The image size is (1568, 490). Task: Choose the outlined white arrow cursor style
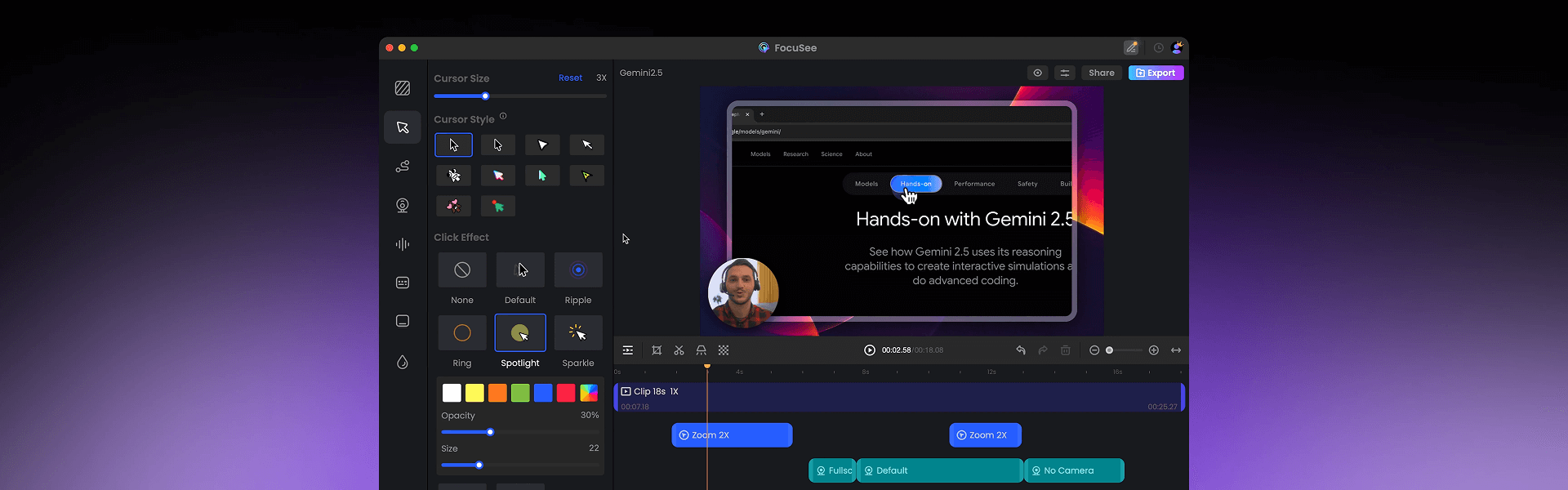point(454,145)
